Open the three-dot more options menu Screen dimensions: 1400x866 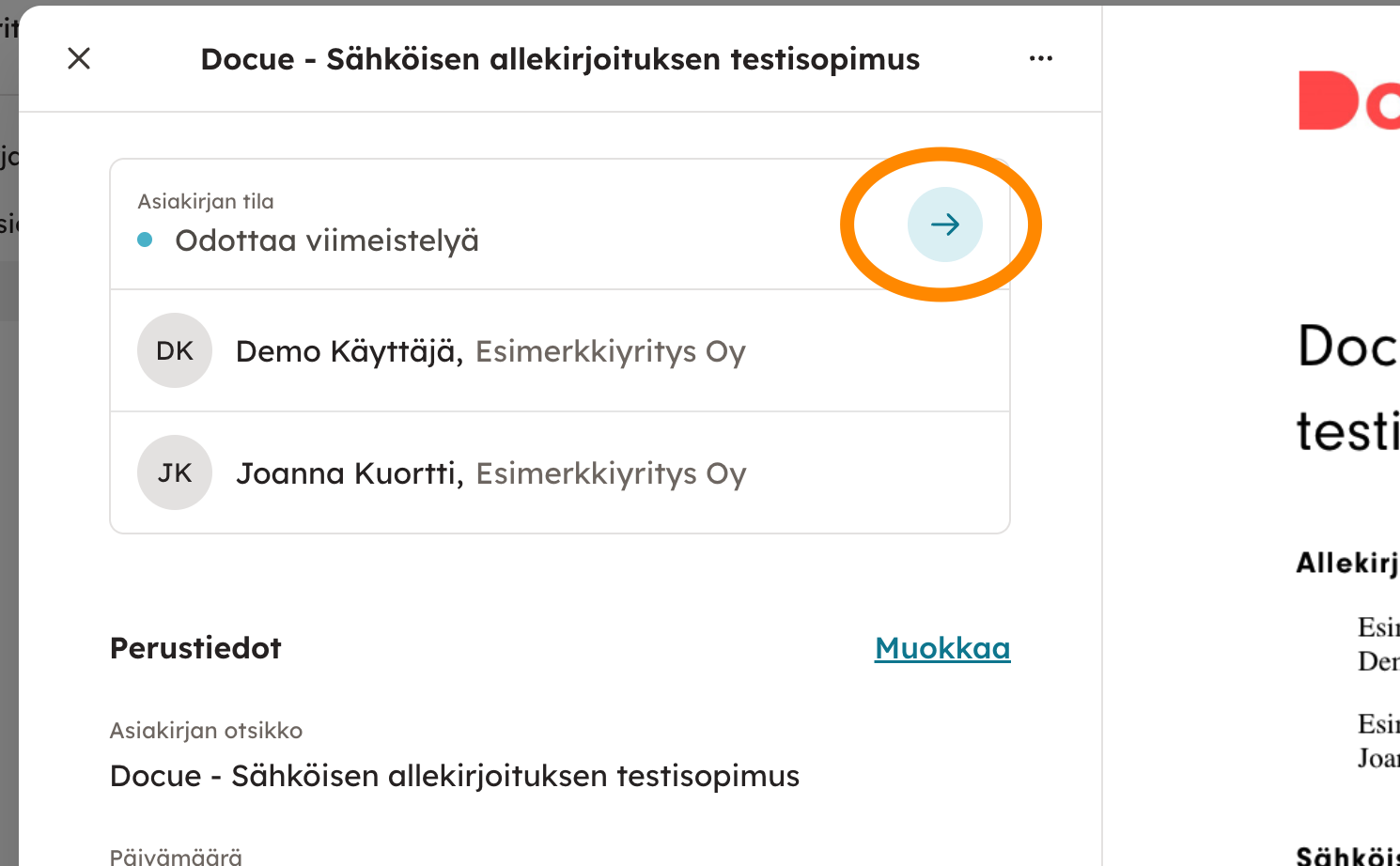pyautogui.click(x=1040, y=58)
